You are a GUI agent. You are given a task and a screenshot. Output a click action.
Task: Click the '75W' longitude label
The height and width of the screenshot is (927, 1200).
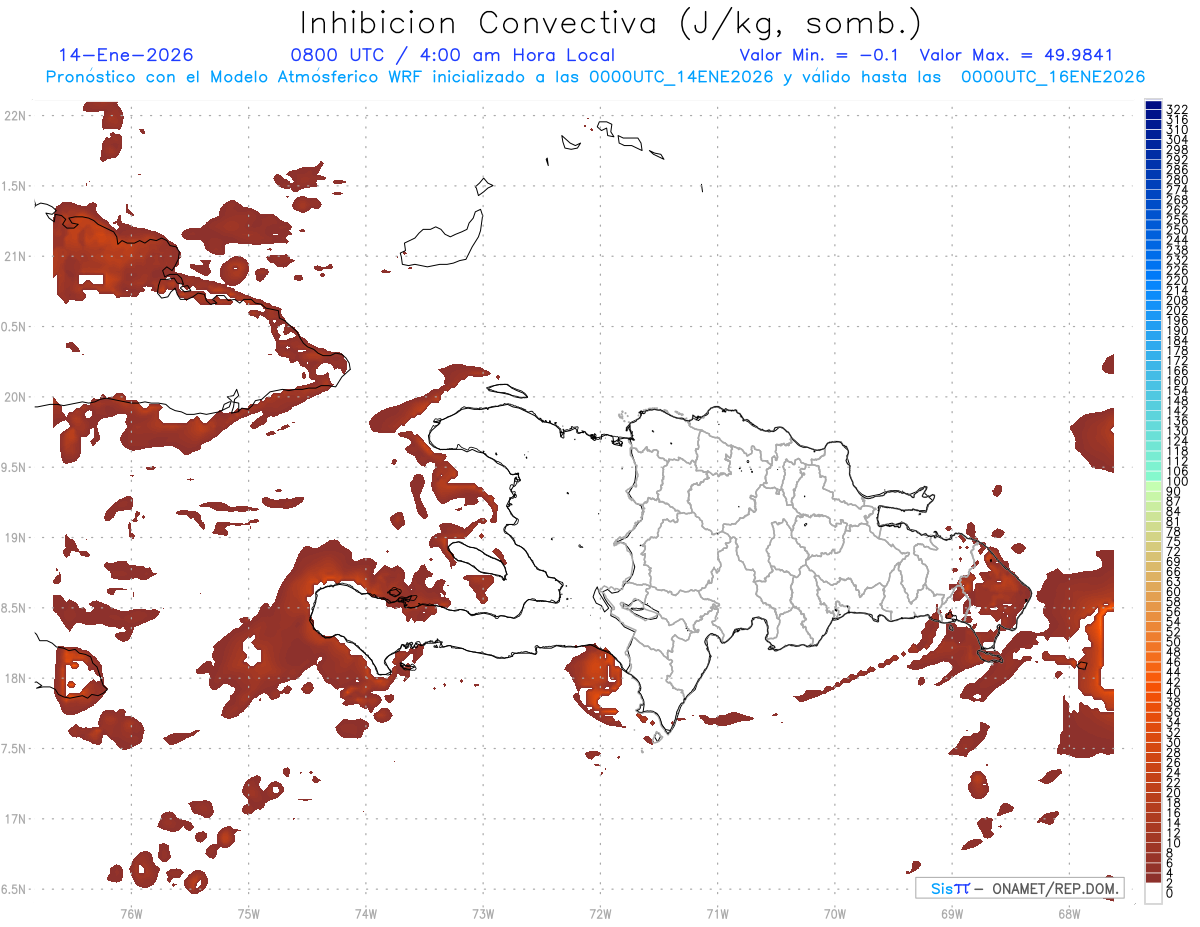(x=249, y=913)
